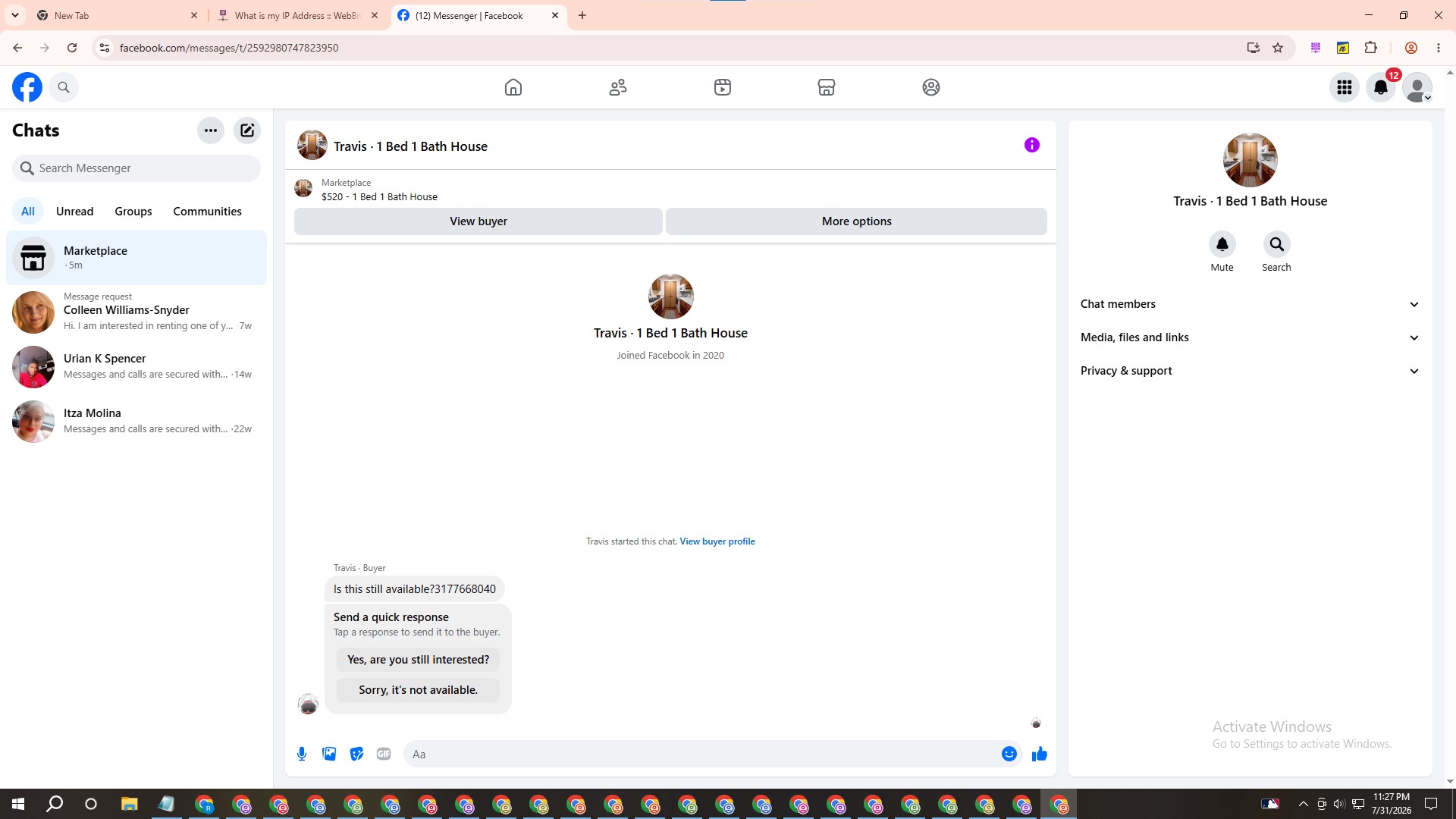1456x819 pixels.
Task: Open File Explorer from taskbar
Action: (129, 804)
